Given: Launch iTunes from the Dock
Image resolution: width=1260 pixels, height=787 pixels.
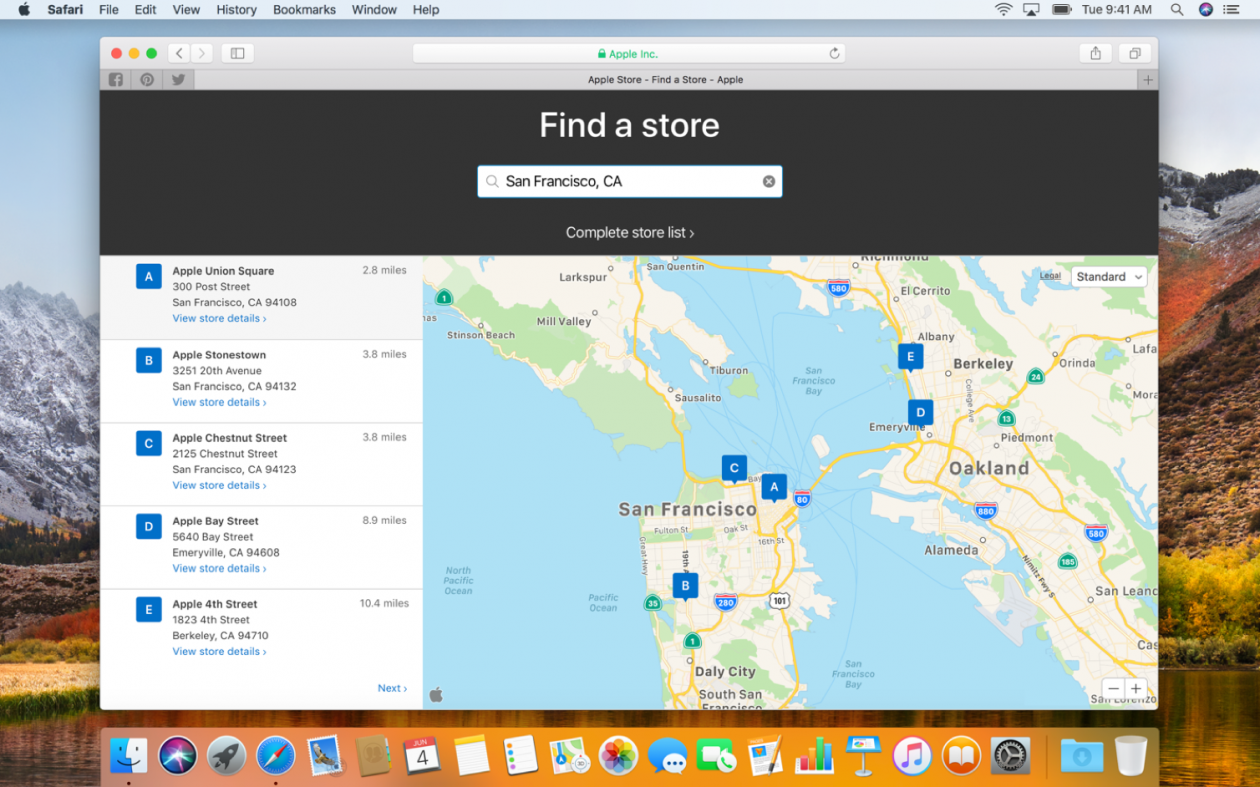Looking at the screenshot, I should coord(912,756).
